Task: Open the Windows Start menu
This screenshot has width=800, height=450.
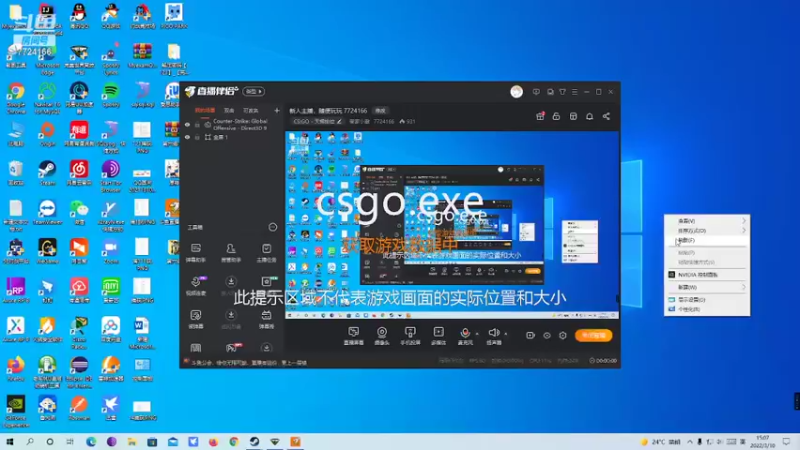Action: pyautogui.click(x=10, y=441)
